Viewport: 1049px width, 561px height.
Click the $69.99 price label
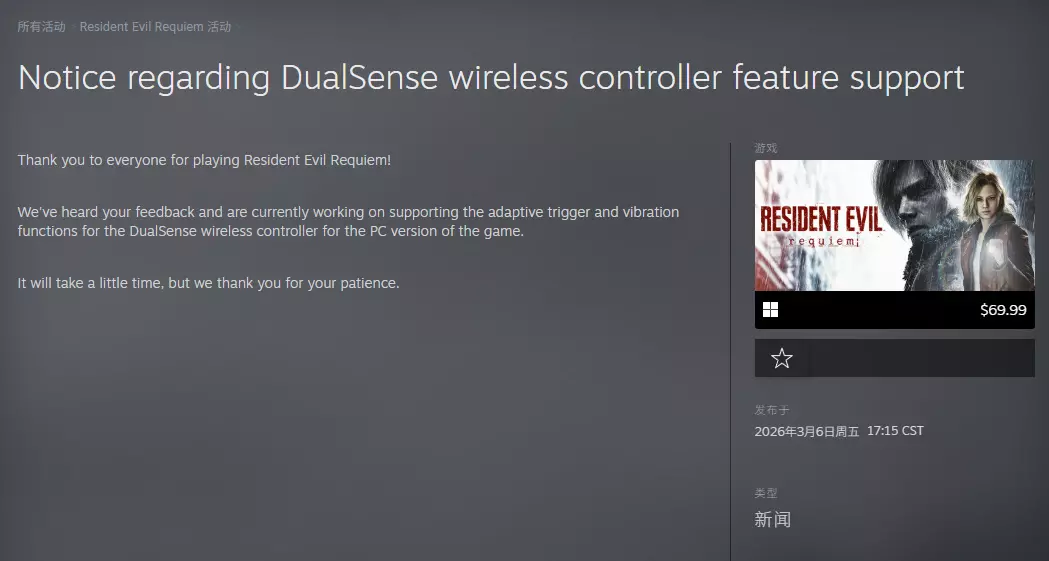1003,310
